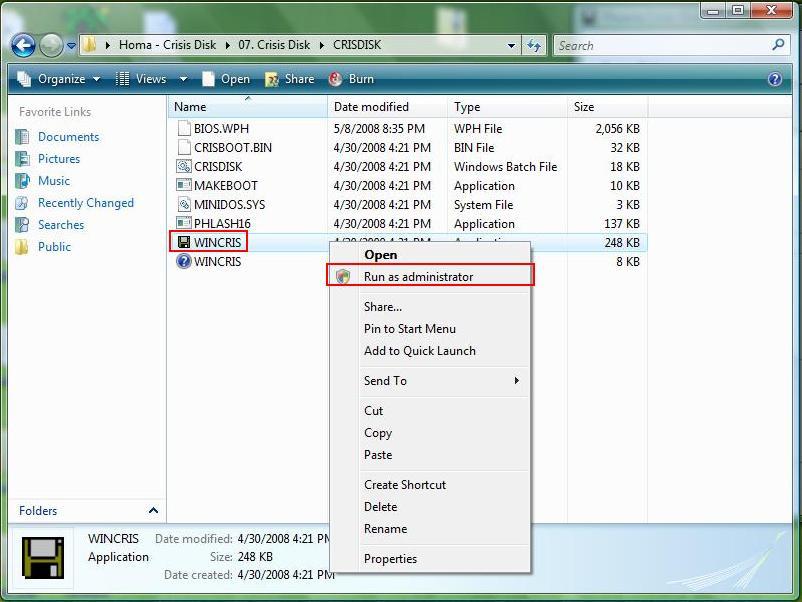This screenshot has width=802, height=602.
Task: Expand the Send To submenu
Action: (430, 381)
